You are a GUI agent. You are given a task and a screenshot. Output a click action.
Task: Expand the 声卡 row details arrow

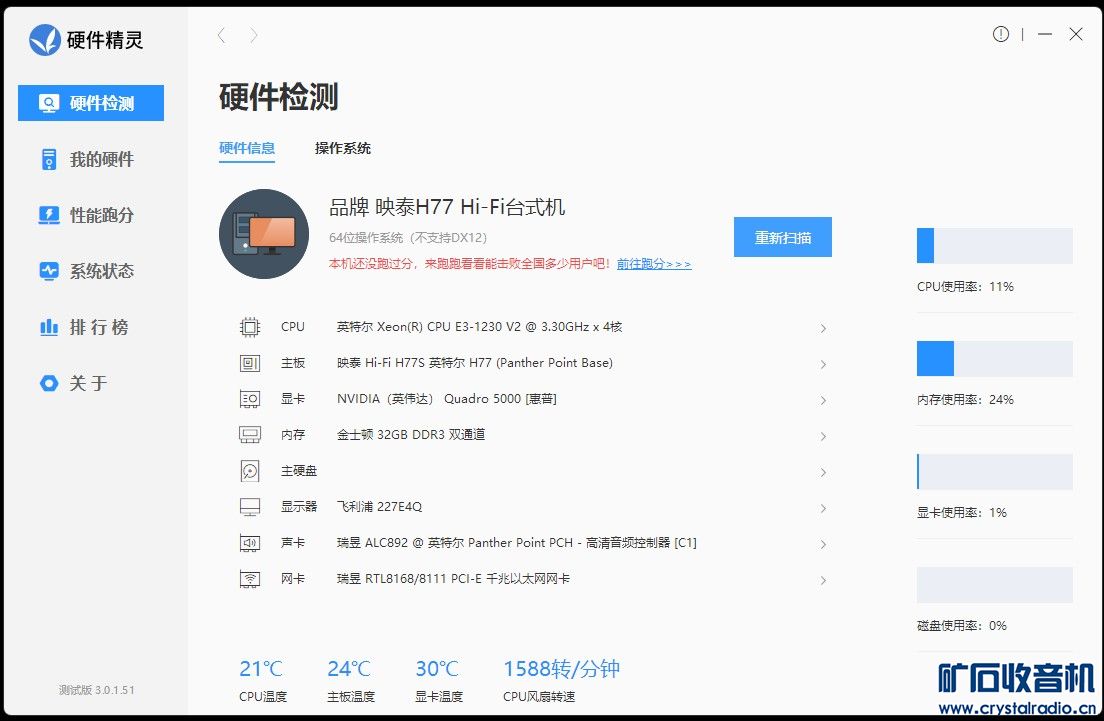(x=823, y=544)
